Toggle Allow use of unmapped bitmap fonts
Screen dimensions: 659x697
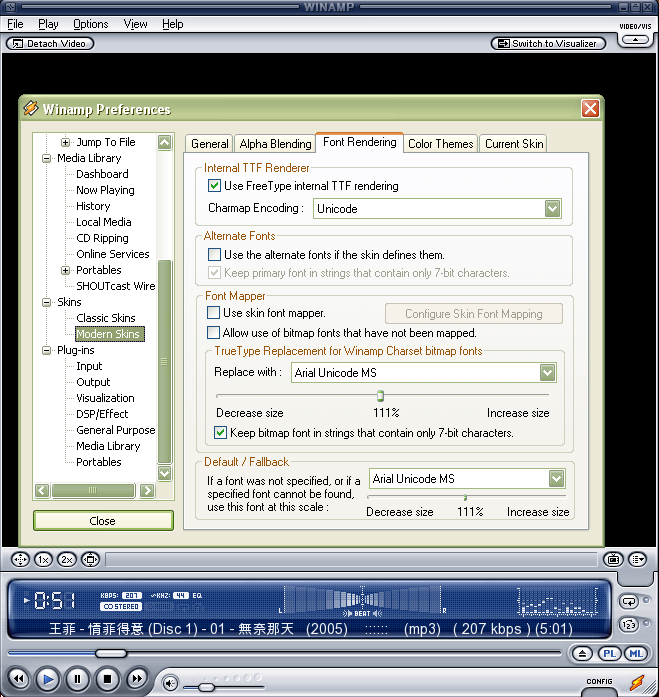click(213, 332)
